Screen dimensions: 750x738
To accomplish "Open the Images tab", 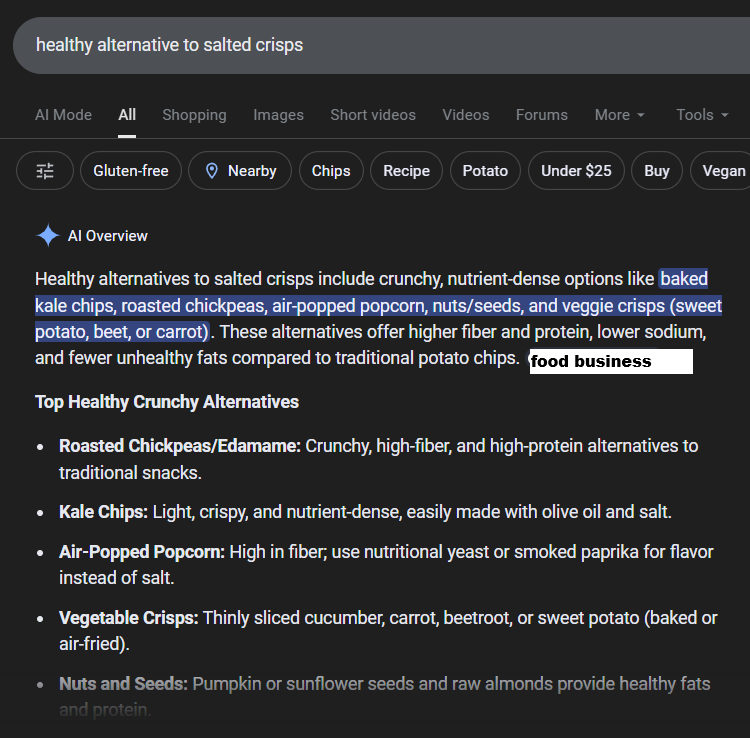I will (278, 115).
